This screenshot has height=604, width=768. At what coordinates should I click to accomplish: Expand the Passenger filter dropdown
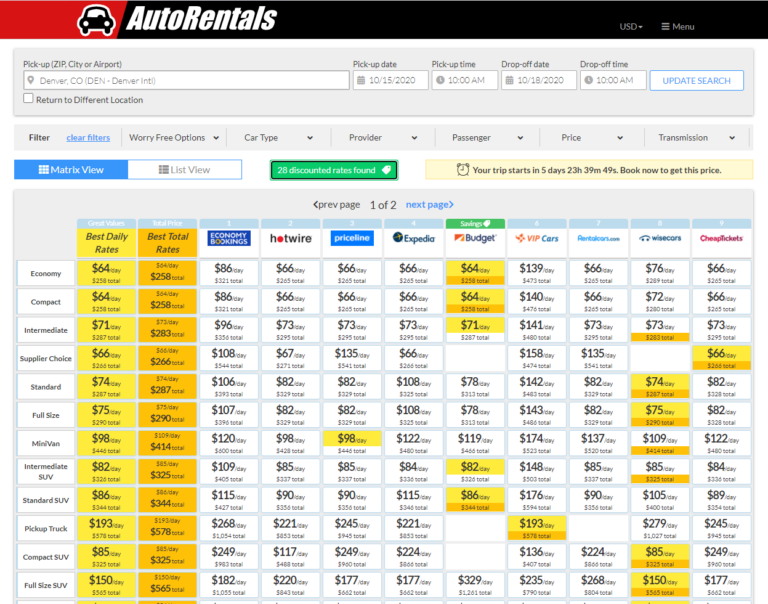coord(487,138)
